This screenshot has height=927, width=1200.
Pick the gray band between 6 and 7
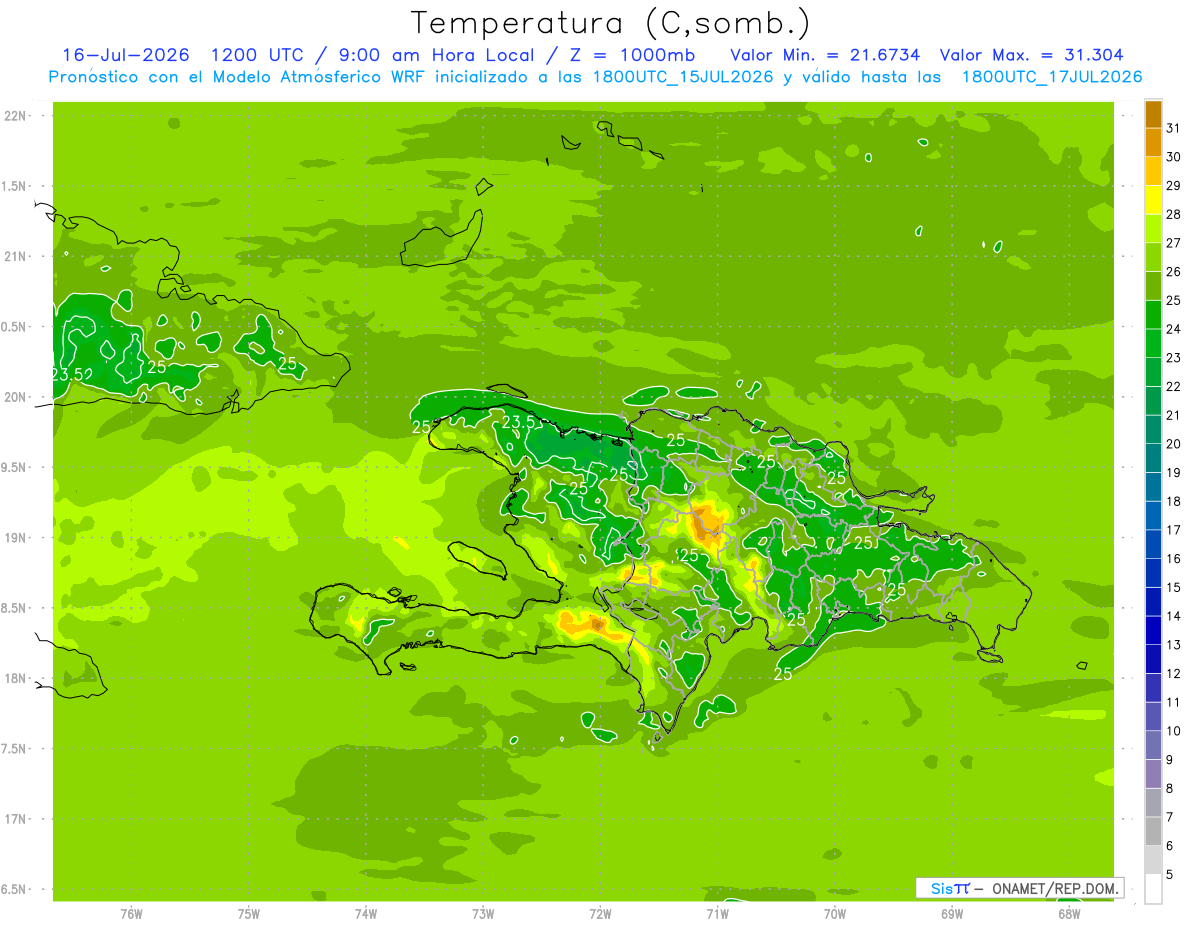(1153, 832)
